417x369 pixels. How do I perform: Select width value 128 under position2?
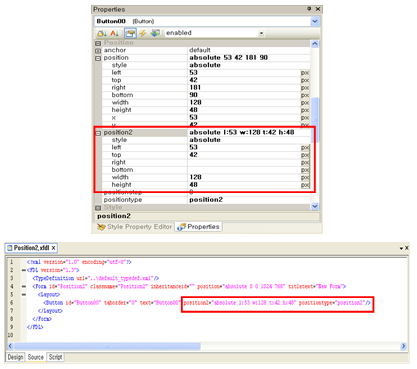pos(195,177)
